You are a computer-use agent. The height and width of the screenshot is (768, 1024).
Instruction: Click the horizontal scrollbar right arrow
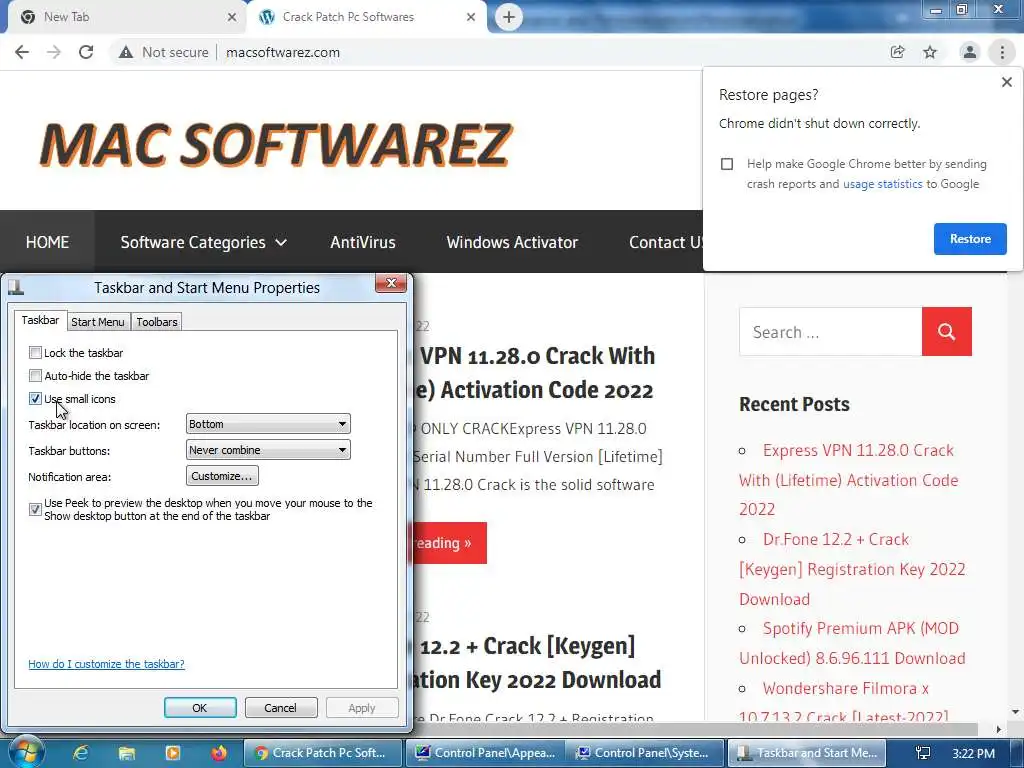click(999, 729)
